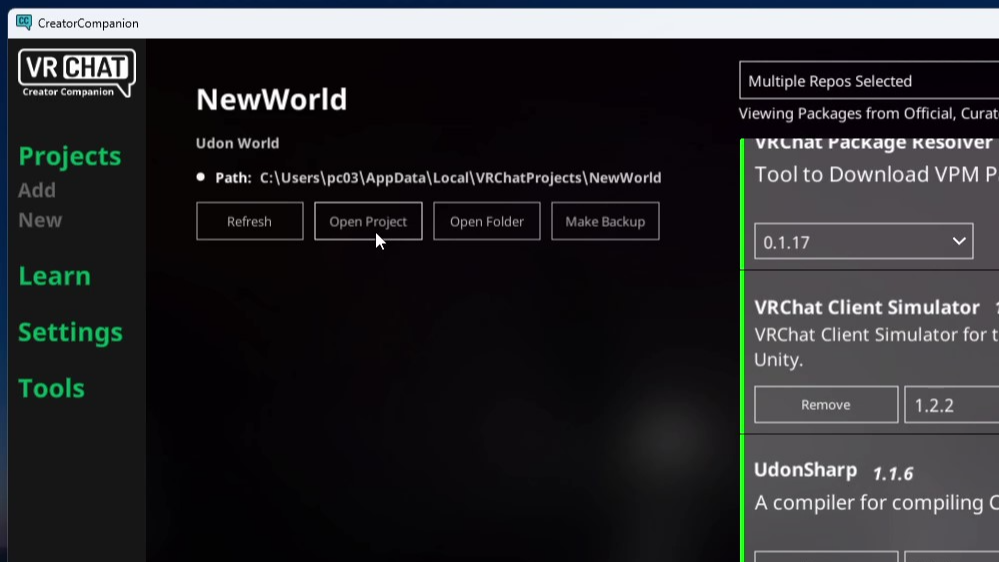Click the UdonSharp version 1.1.6 text
This screenshot has height=562, width=999.
pyautogui.click(x=893, y=473)
